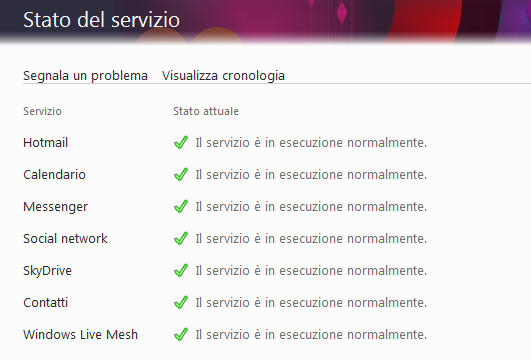Select the Social network service name

pos(65,238)
